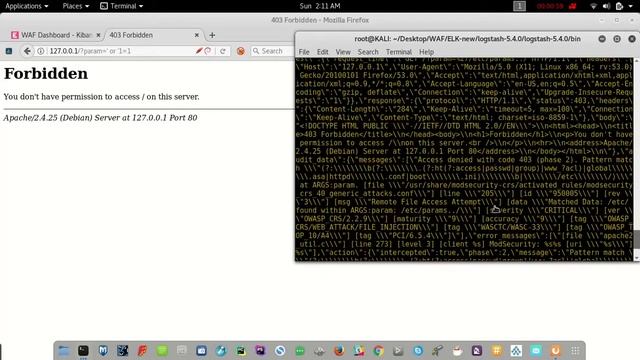Focus the Firefox Search box
This screenshot has width=640, height=360.
(272, 51)
